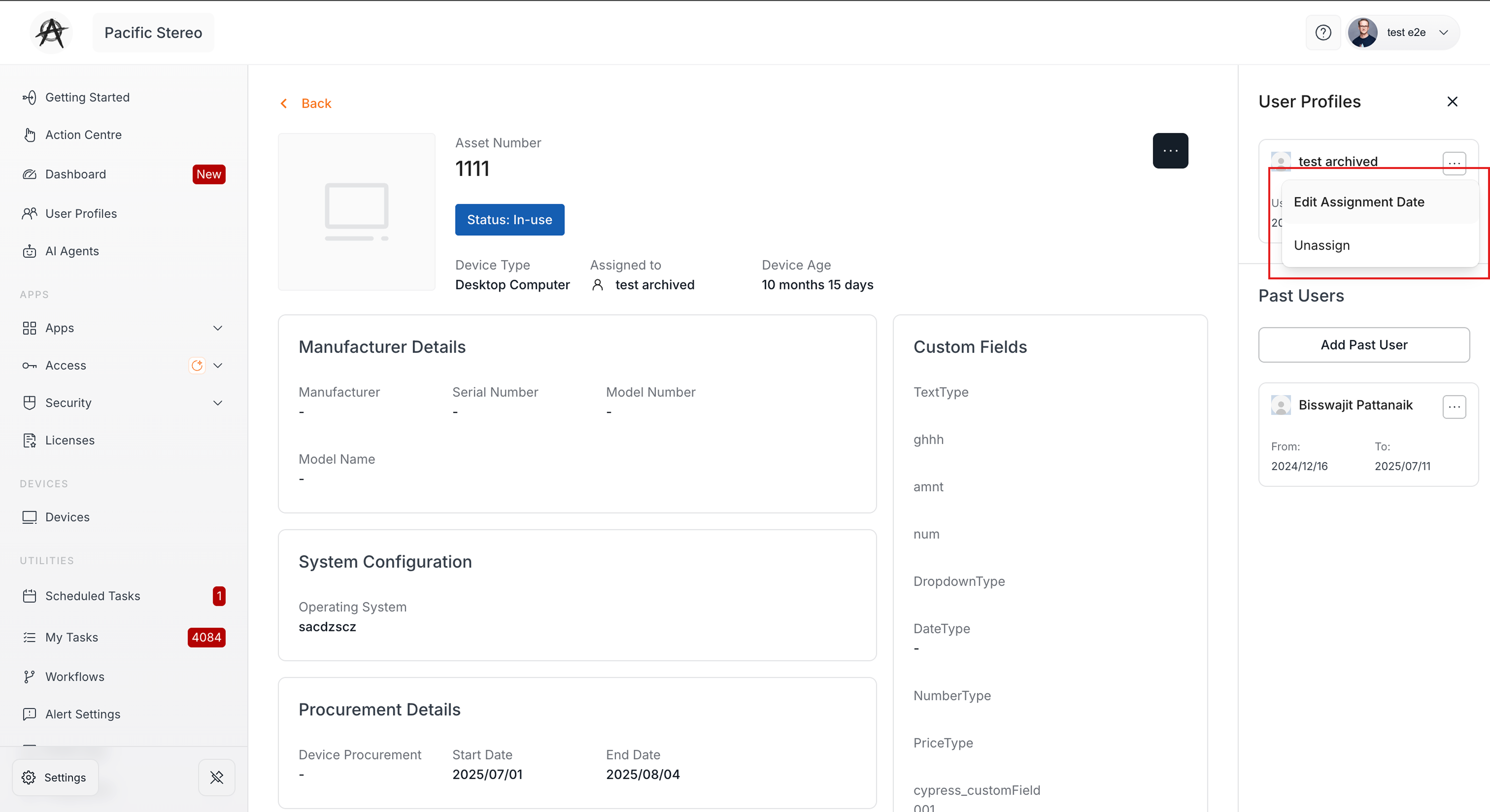Close the User Profiles panel
Image resolution: width=1490 pixels, height=812 pixels.
coord(1452,102)
